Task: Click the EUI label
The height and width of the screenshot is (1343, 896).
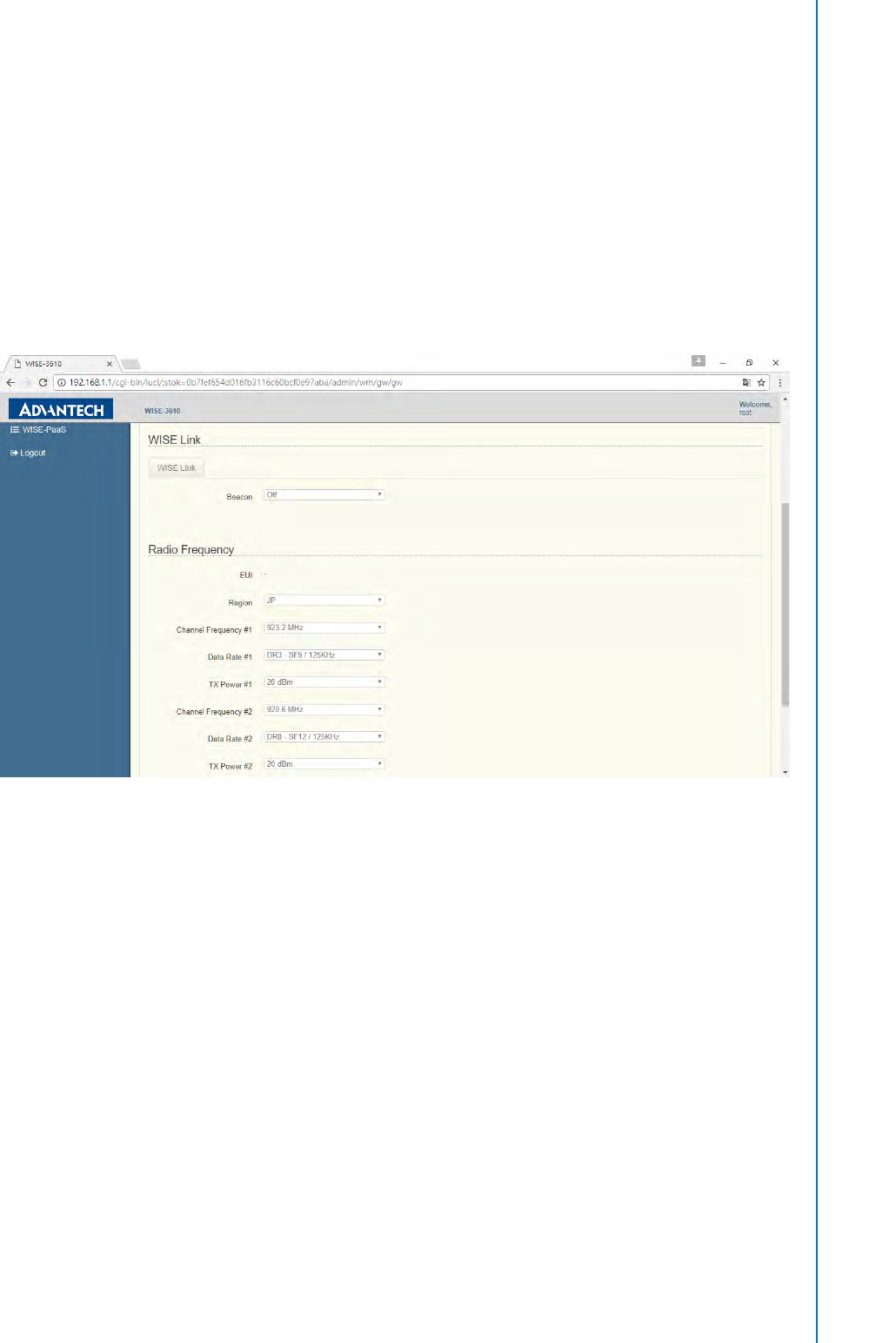Action: pyautogui.click(x=246, y=575)
